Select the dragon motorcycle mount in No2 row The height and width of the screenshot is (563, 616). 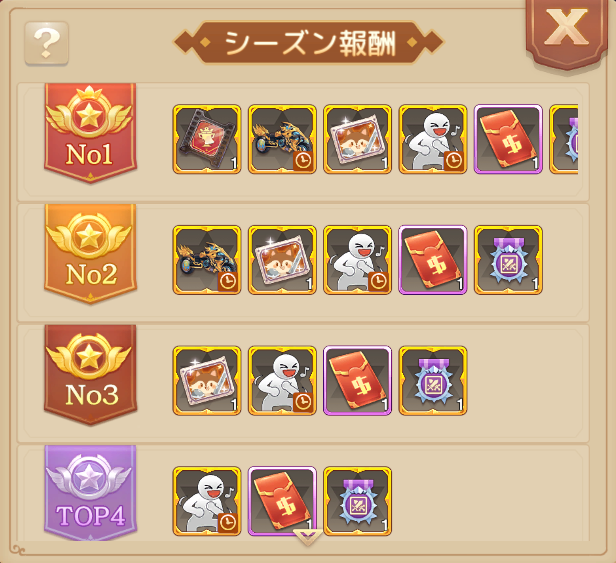[x=207, y=260]
